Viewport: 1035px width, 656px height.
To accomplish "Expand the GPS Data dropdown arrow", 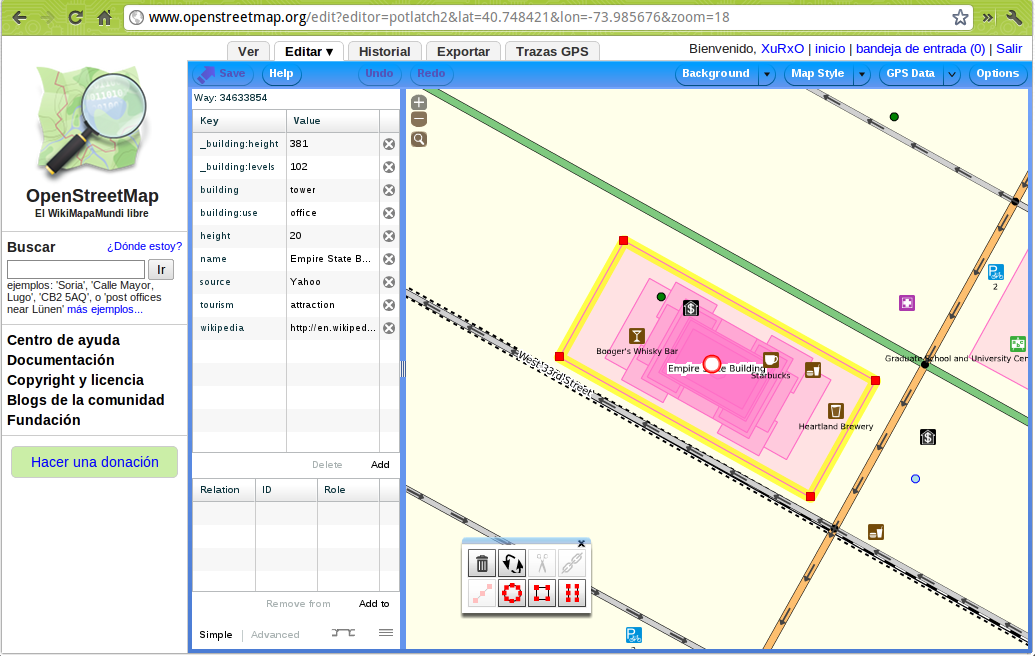I will point(952,74).
